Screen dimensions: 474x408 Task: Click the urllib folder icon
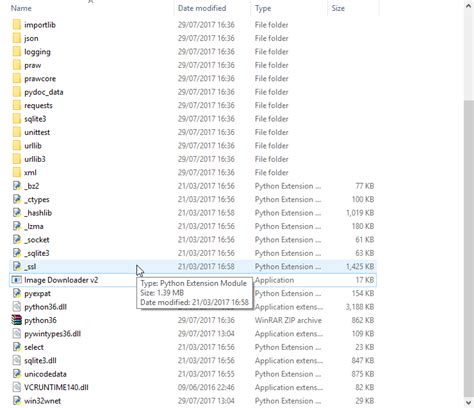(17, 146)
